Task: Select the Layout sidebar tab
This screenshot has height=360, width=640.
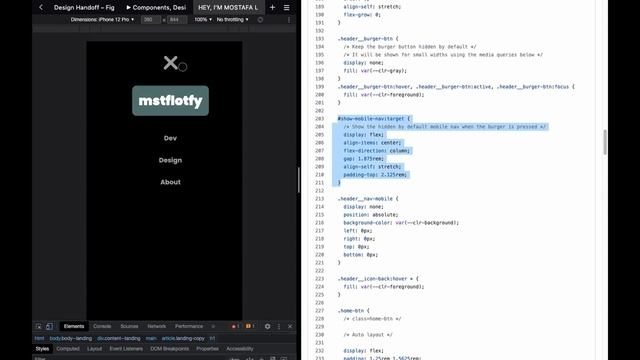Action: point(94,349)
